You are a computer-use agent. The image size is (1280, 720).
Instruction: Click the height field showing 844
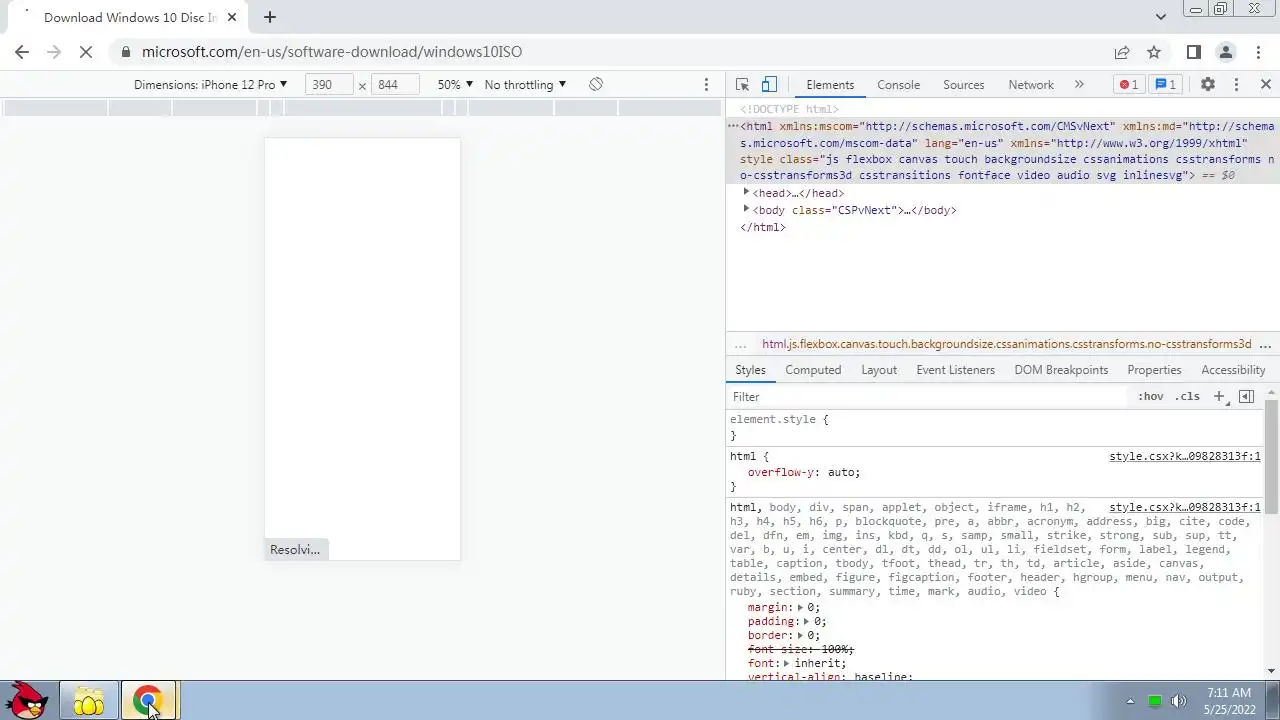pos(396,85)
